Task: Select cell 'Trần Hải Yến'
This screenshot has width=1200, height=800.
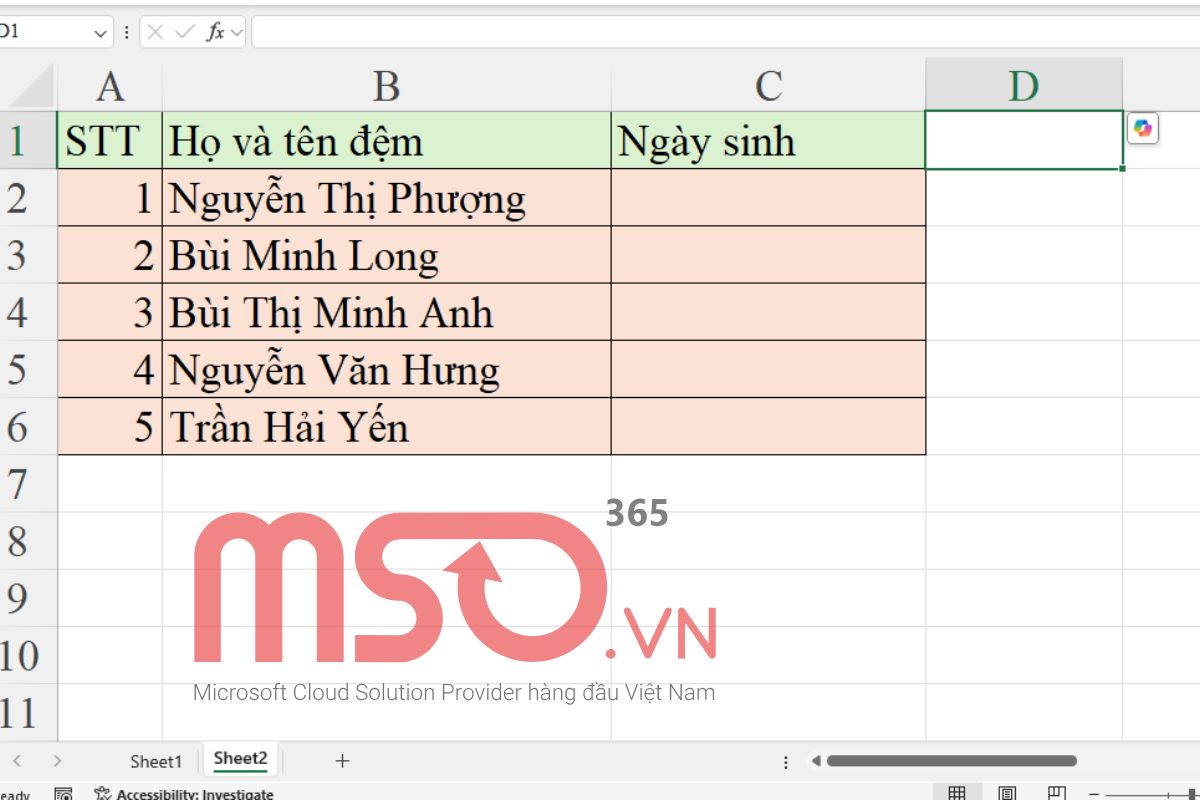Action: (x=387, y=426)
